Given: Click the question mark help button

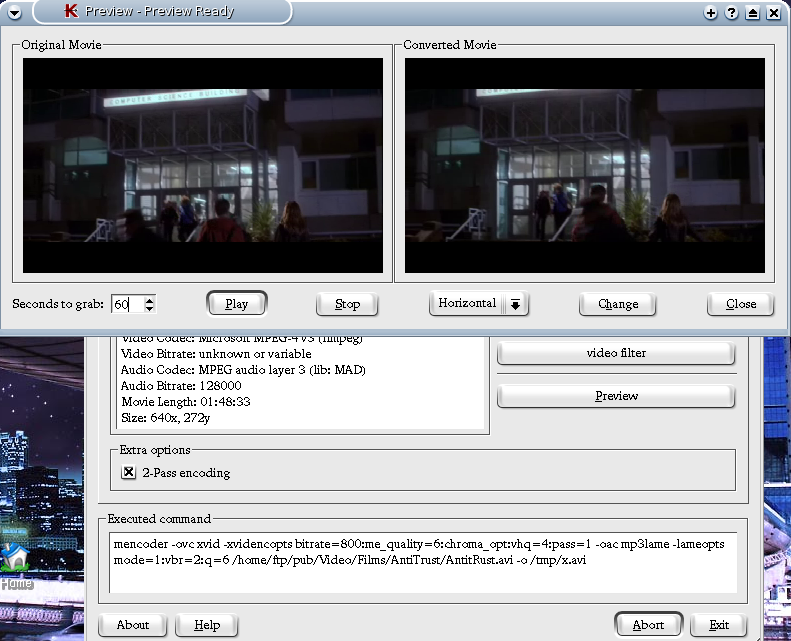Looking at the screenshot, I should [x=731, y=13].
